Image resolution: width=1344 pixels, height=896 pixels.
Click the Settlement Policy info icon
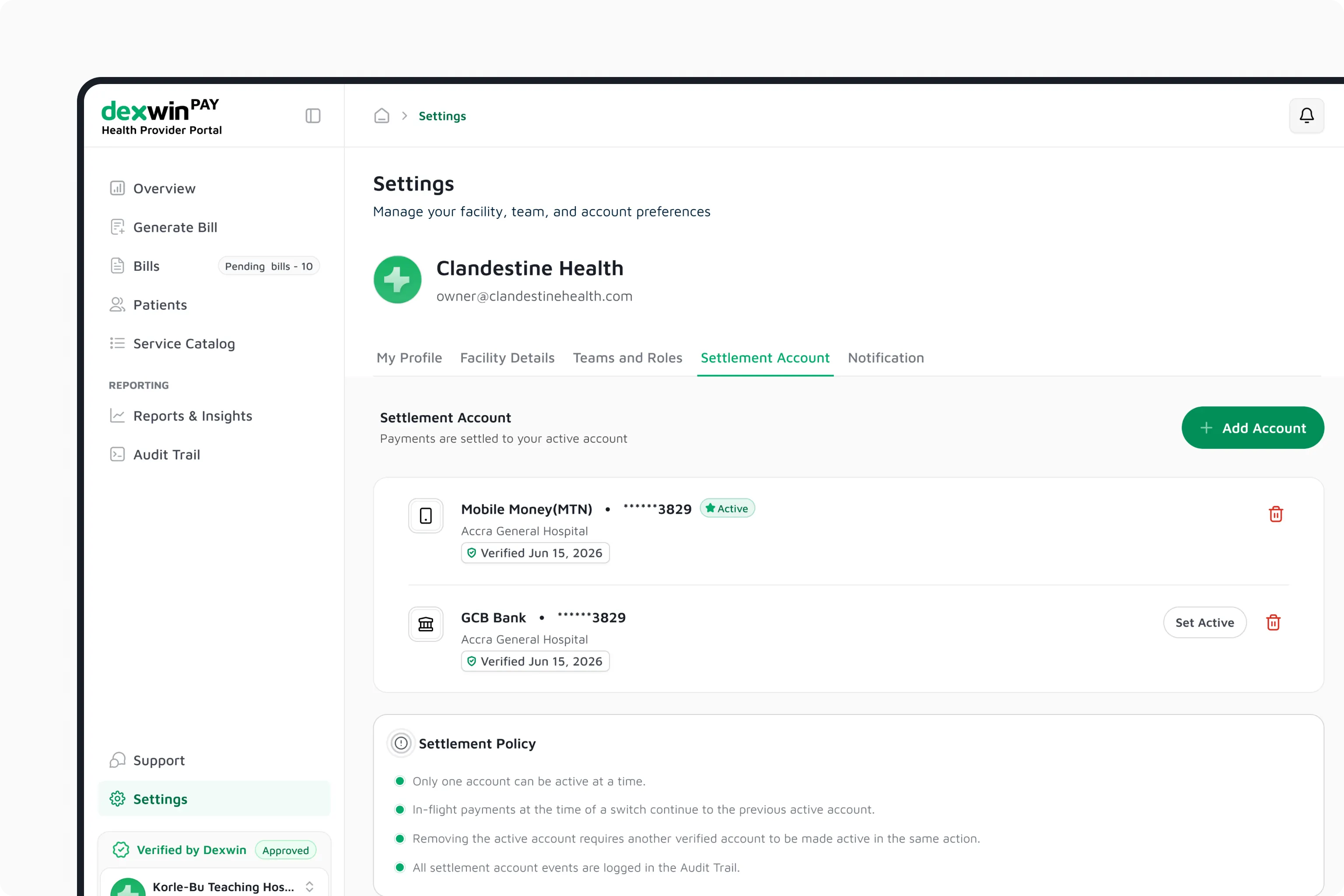[401, 743]
